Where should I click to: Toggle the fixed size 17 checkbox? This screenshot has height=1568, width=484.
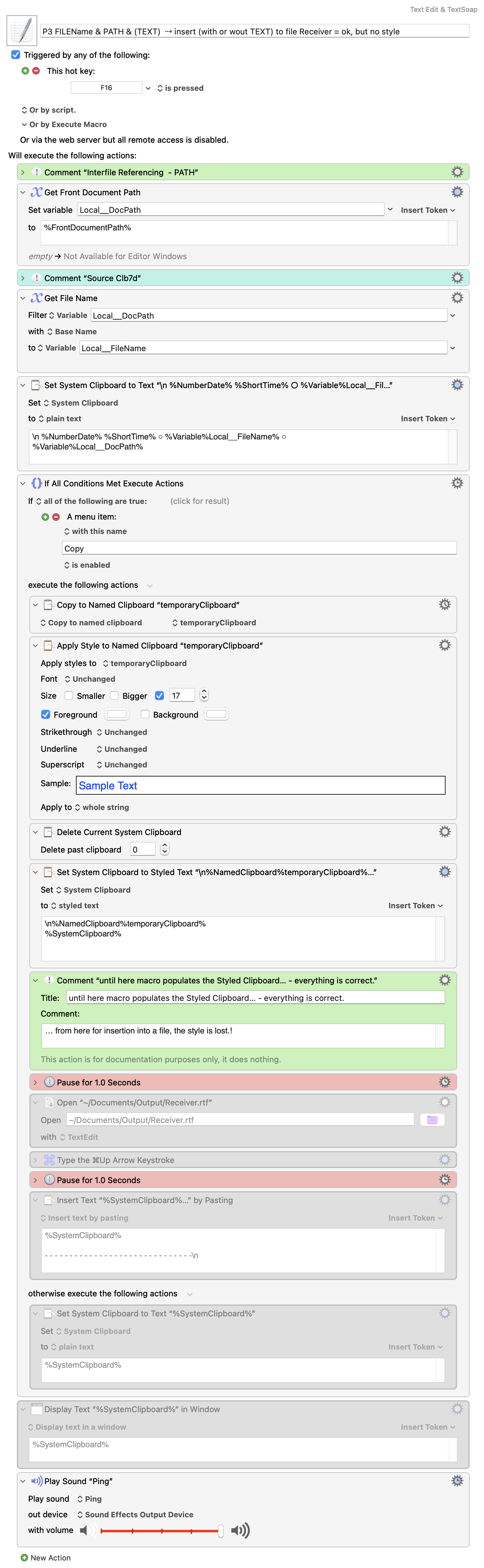[159, 696]
